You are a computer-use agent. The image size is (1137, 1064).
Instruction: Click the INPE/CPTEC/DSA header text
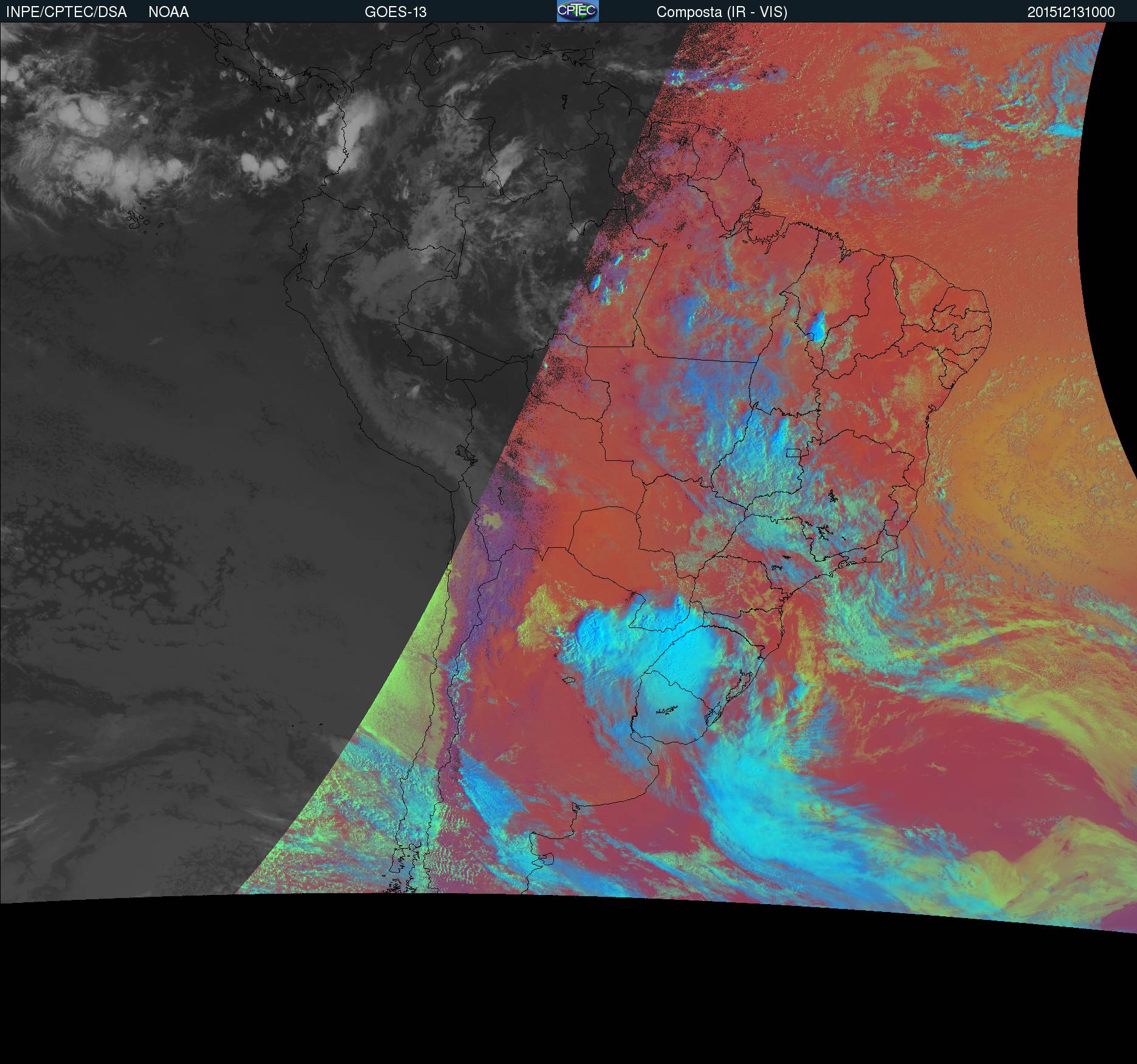click(66, 12)
